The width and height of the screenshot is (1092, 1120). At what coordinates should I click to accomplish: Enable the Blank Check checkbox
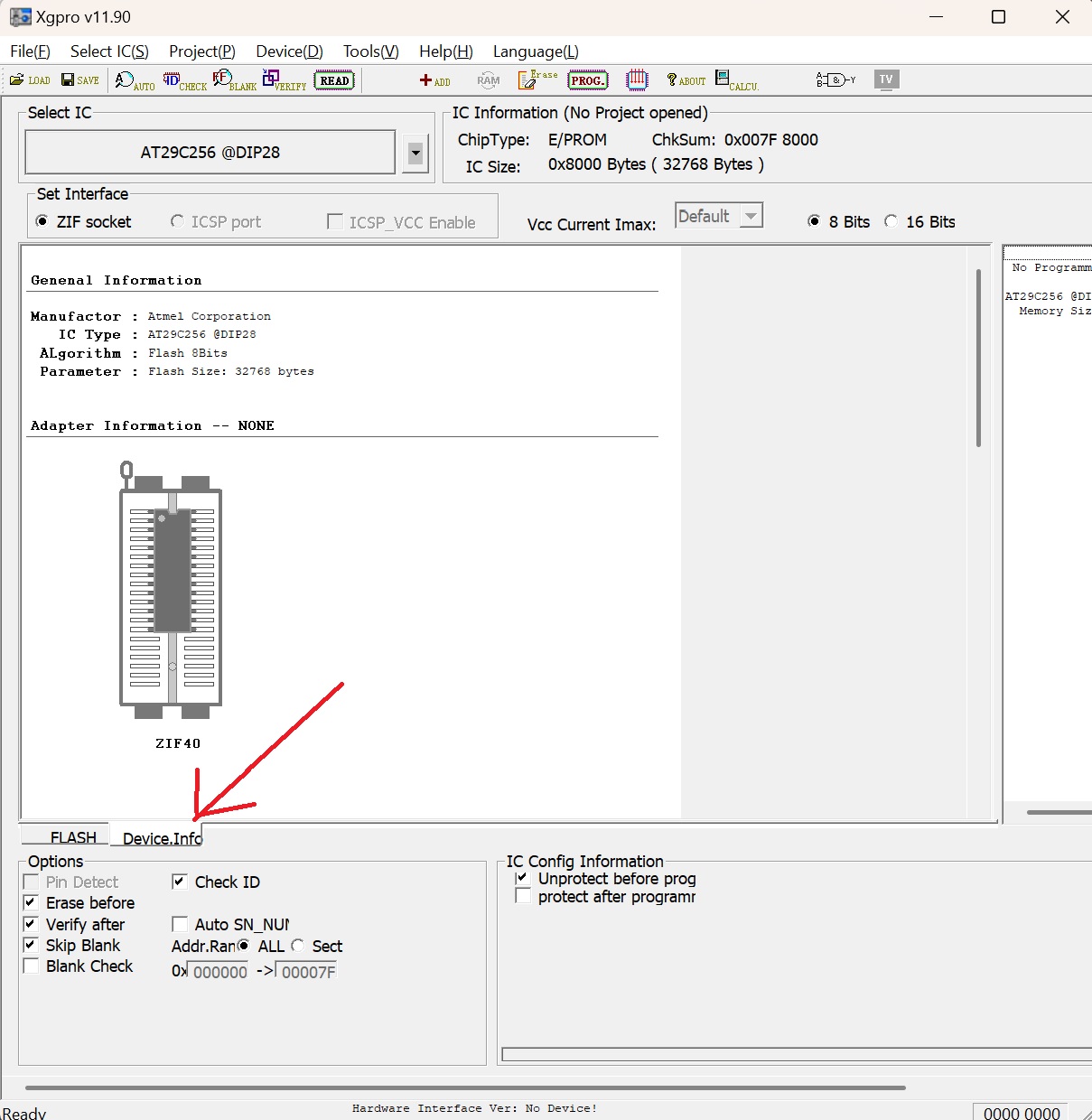coord(31,966)
